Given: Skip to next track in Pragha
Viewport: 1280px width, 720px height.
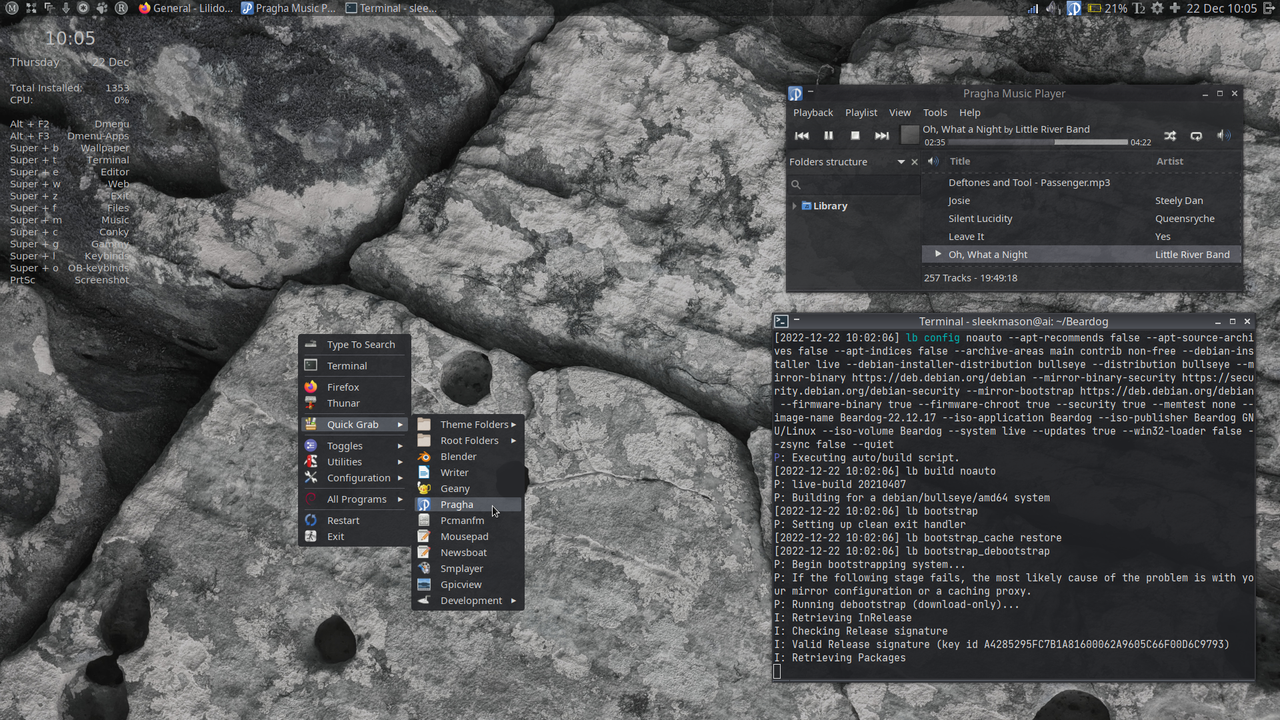Looking at the screenshot, I should (882, 136).
